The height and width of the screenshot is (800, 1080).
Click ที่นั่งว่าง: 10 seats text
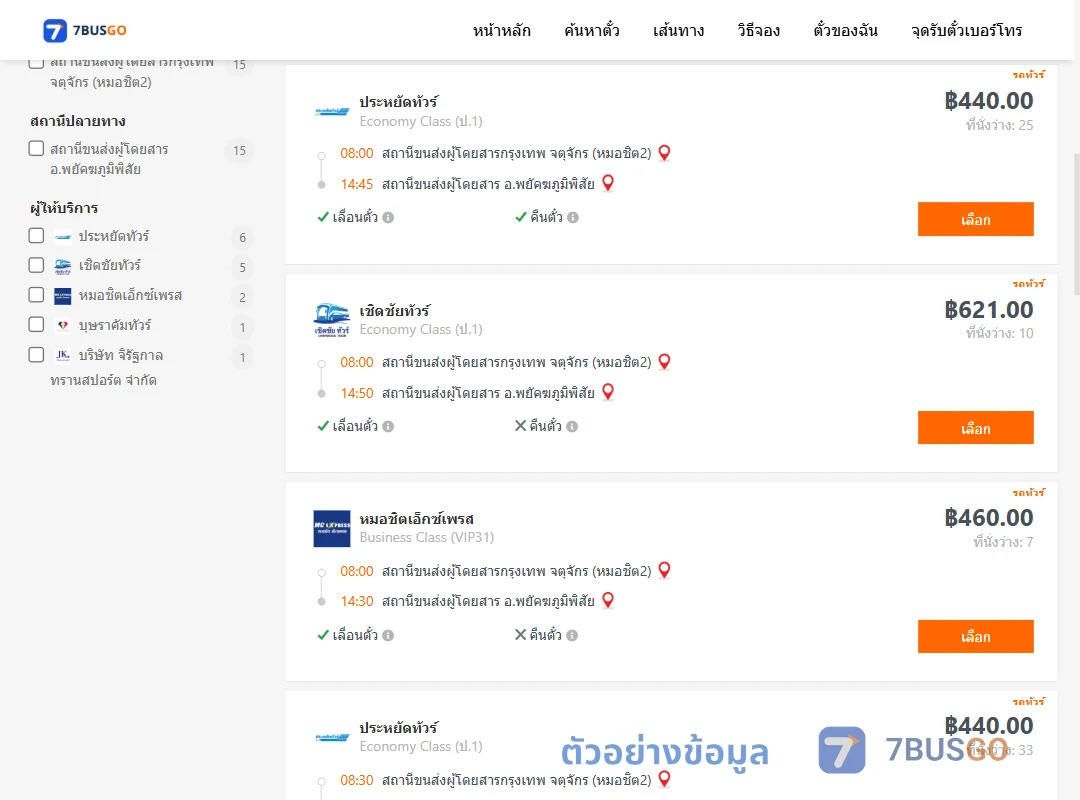click(x=999, y=334)
